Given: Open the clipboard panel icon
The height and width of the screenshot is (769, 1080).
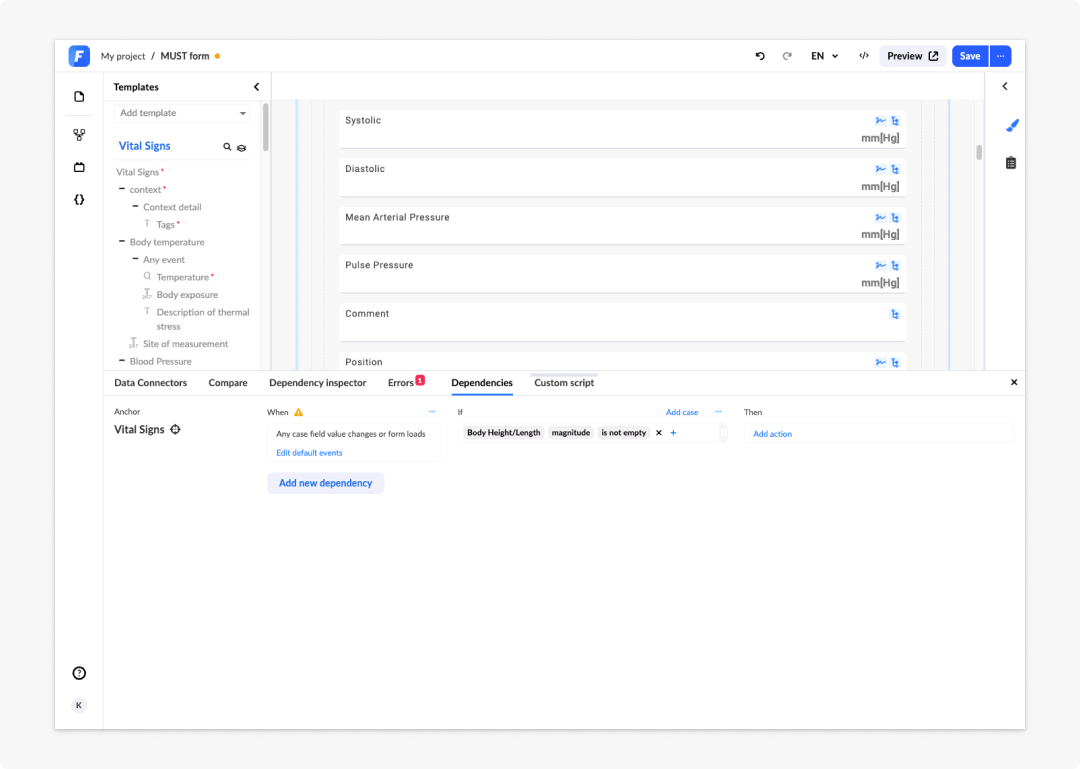Looking at the screenshot, I should [1010, 163].
